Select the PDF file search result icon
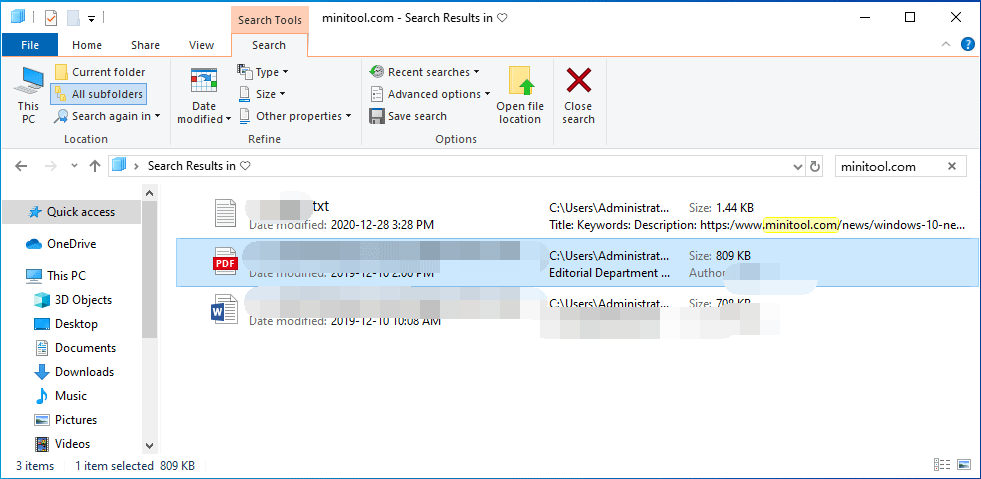 [x=225, y=263]
